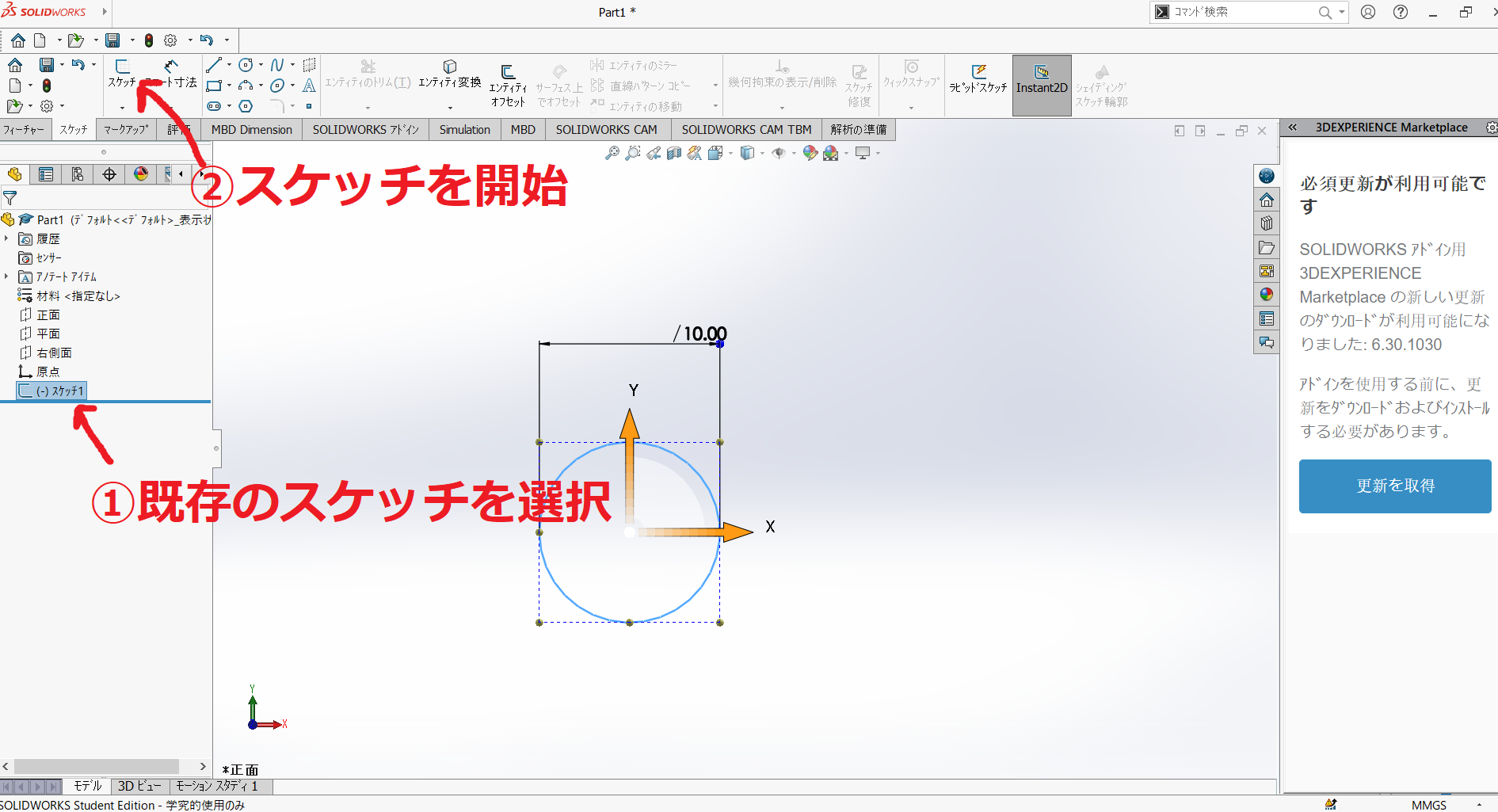Open the DimXpertManager tab in left panel
This screenshot has height=812, width=1498.
coord(109,174)
